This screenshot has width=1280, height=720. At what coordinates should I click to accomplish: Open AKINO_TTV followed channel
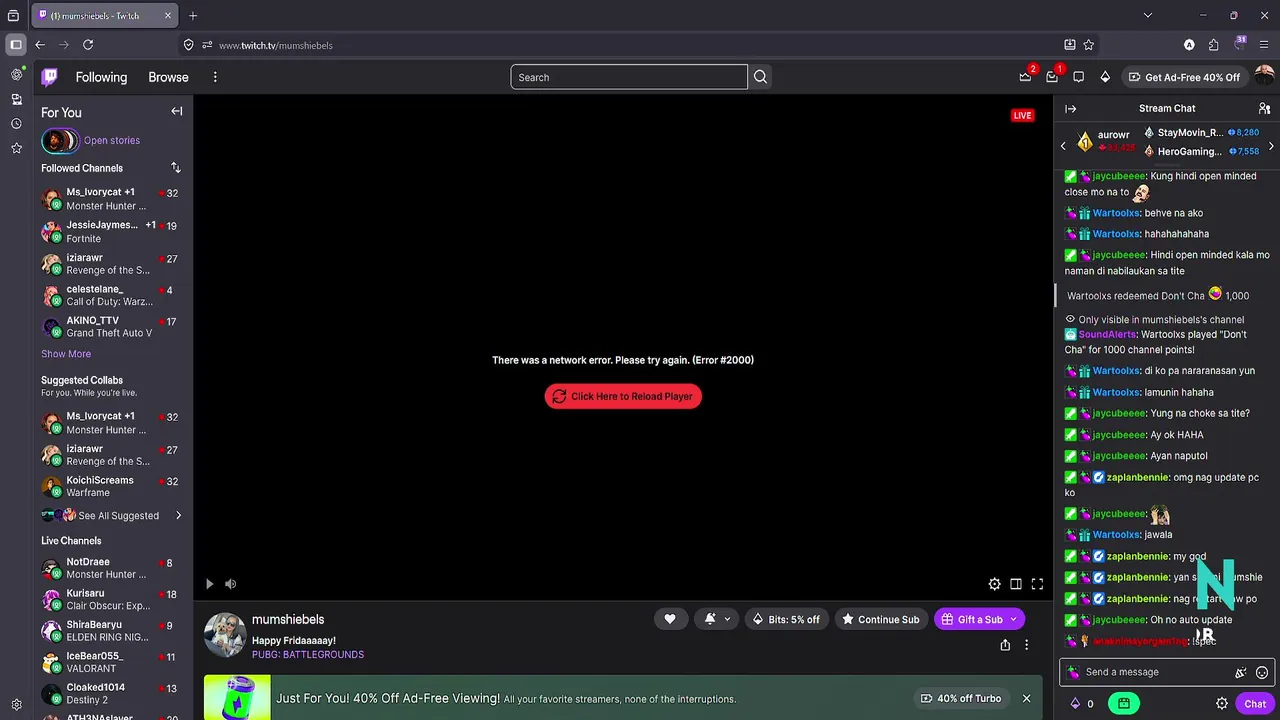tap(112, 327)
